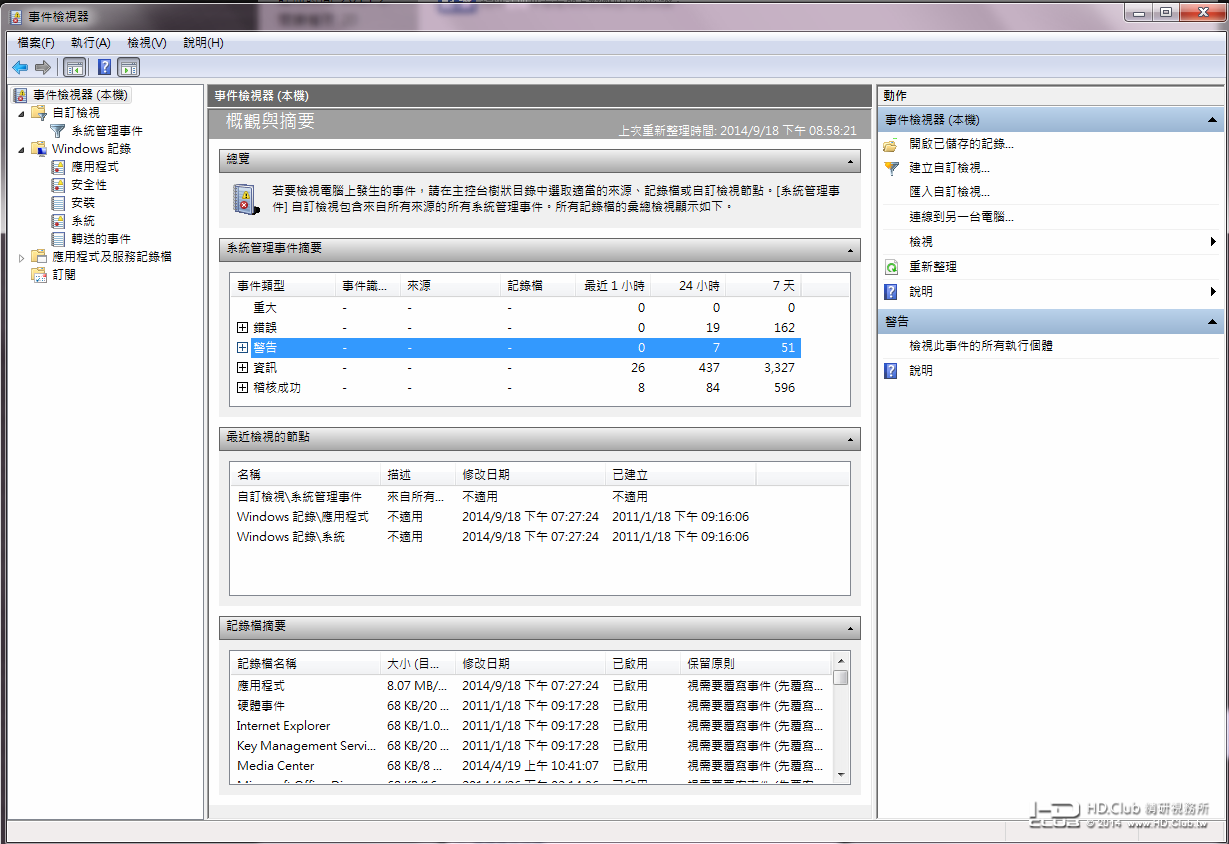Image resolution: width=1229 pixels, height=844 pixels.
Task: Expand 稽核成功 event type row
Action: pyautogui.click(x=242, y=388)
